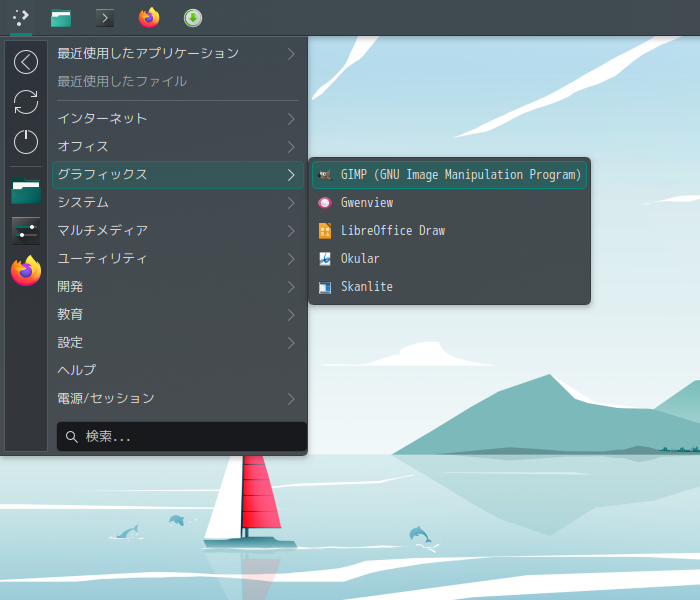
Task: Launch GIMP (GNU Image Manipulation Program)
Action: tap(450, 175)
